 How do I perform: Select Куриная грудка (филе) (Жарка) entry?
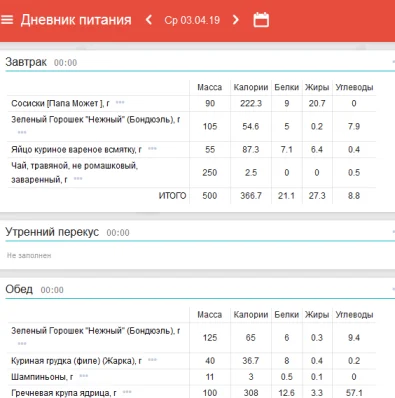pyautogui.click(x=76, y=361)
